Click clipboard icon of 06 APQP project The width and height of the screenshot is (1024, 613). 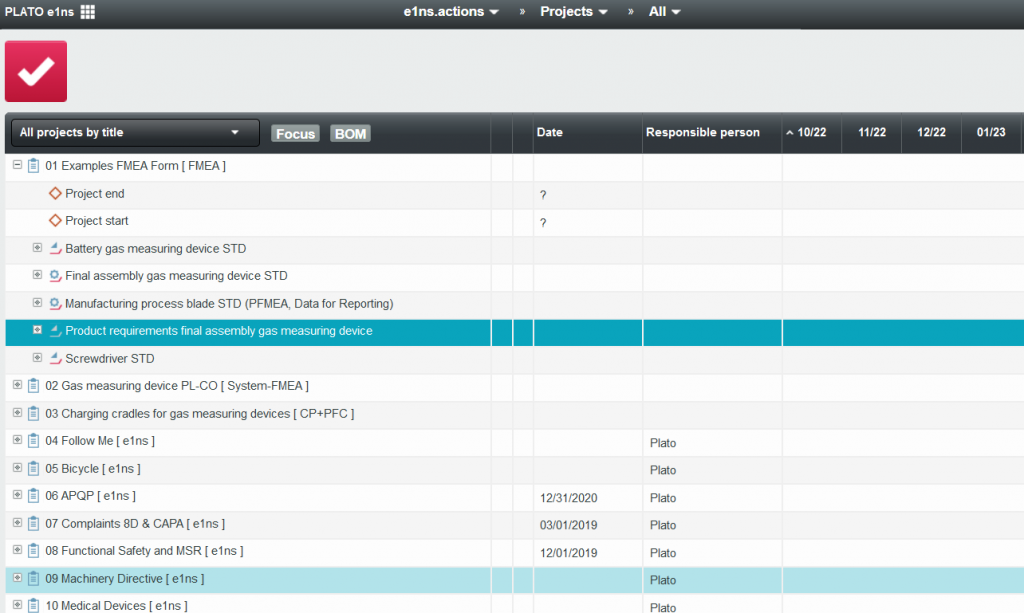click(33, 496)
